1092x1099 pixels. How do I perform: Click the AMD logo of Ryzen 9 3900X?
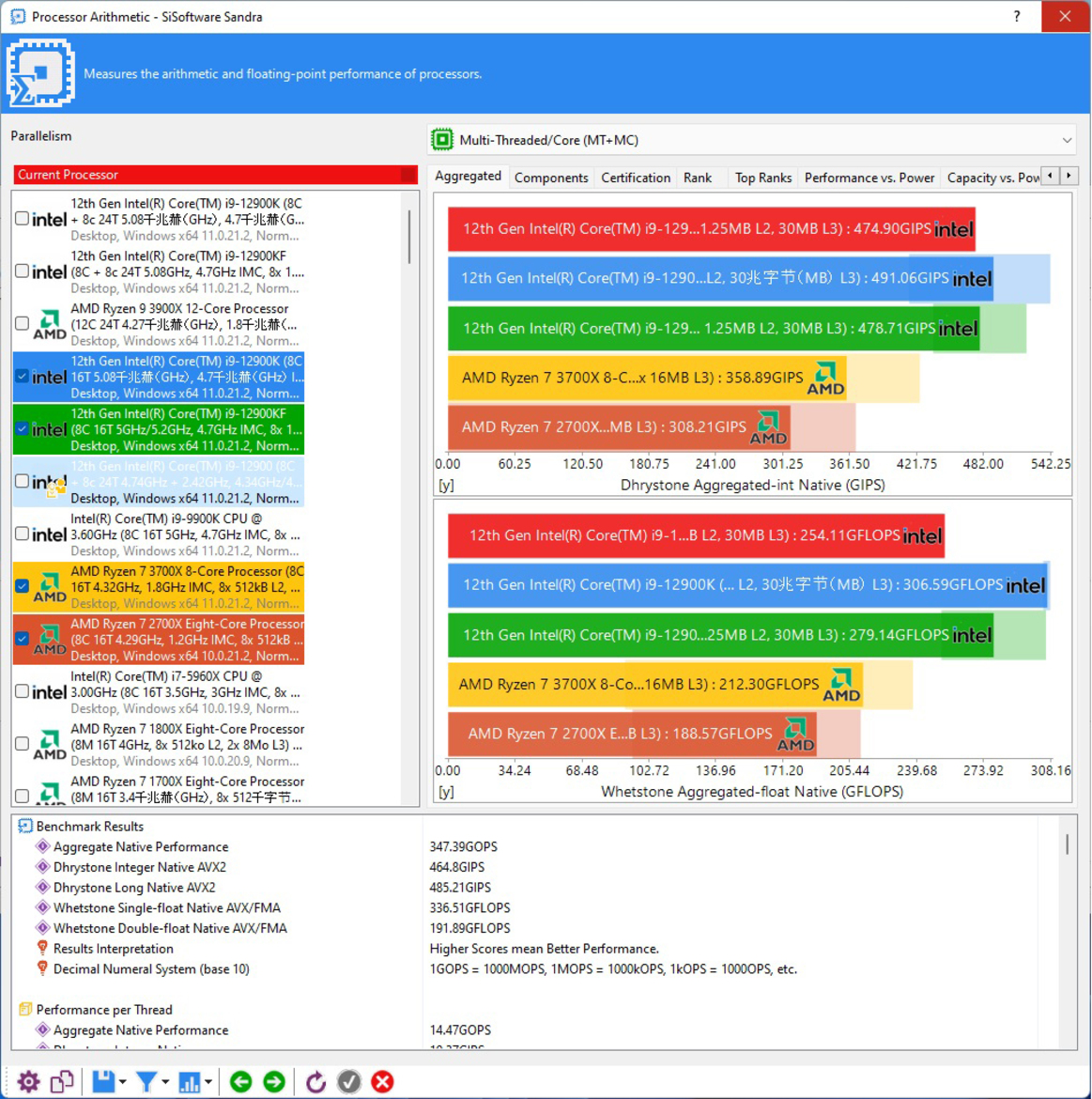(x=50, y=324)
